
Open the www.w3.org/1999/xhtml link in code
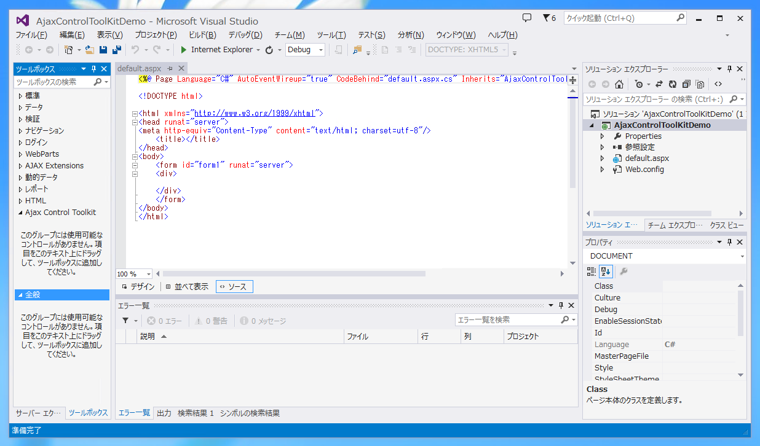click(x=254, y=113)
